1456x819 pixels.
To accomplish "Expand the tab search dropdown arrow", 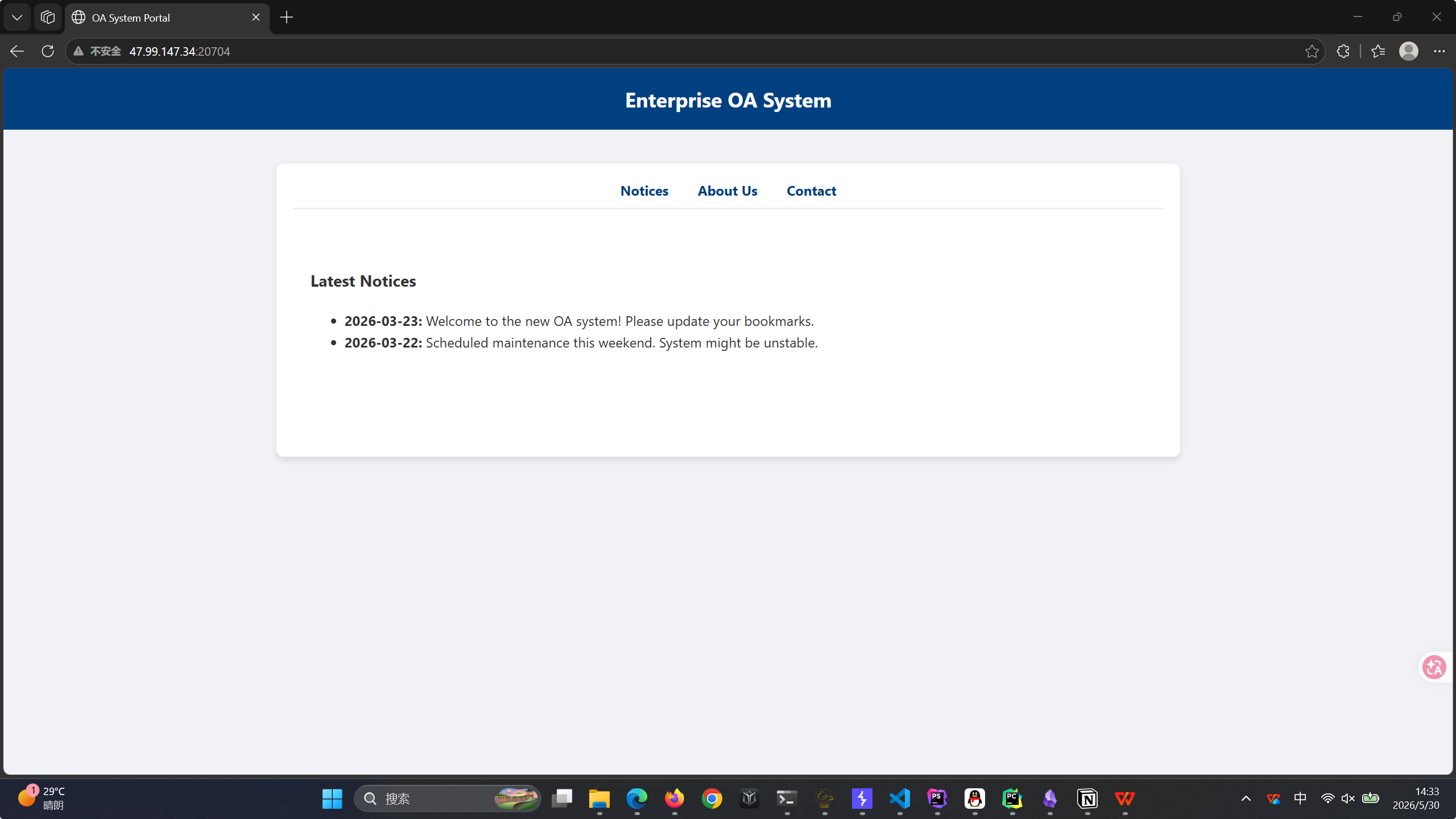I will 17,17.
